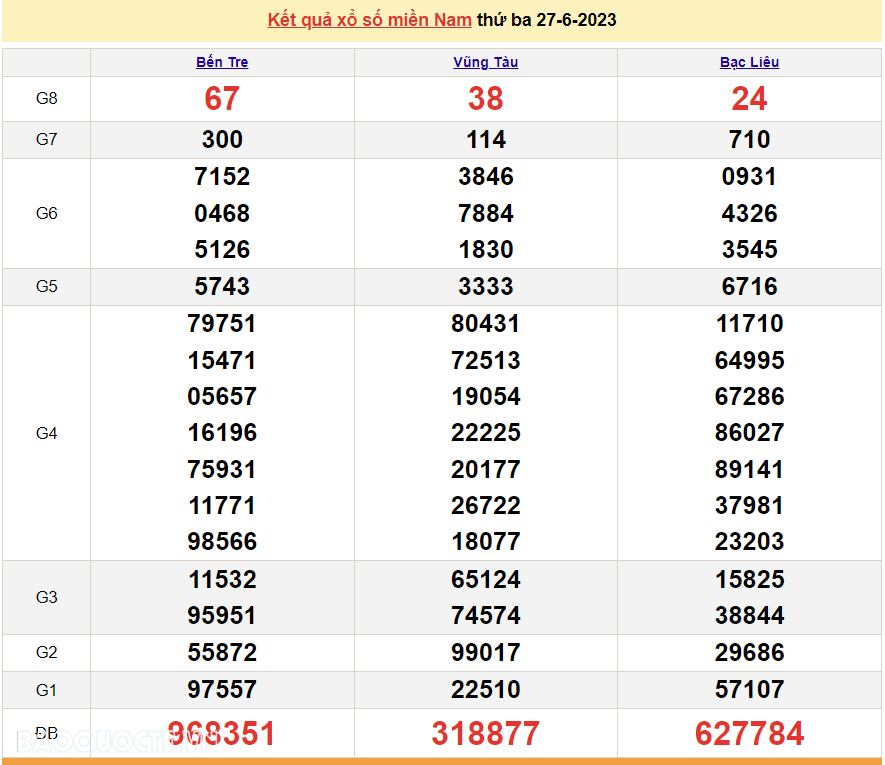Viewport: 885px width, 765px height.
Task: Select special prize number 318877
Action: tap(485, 733)
